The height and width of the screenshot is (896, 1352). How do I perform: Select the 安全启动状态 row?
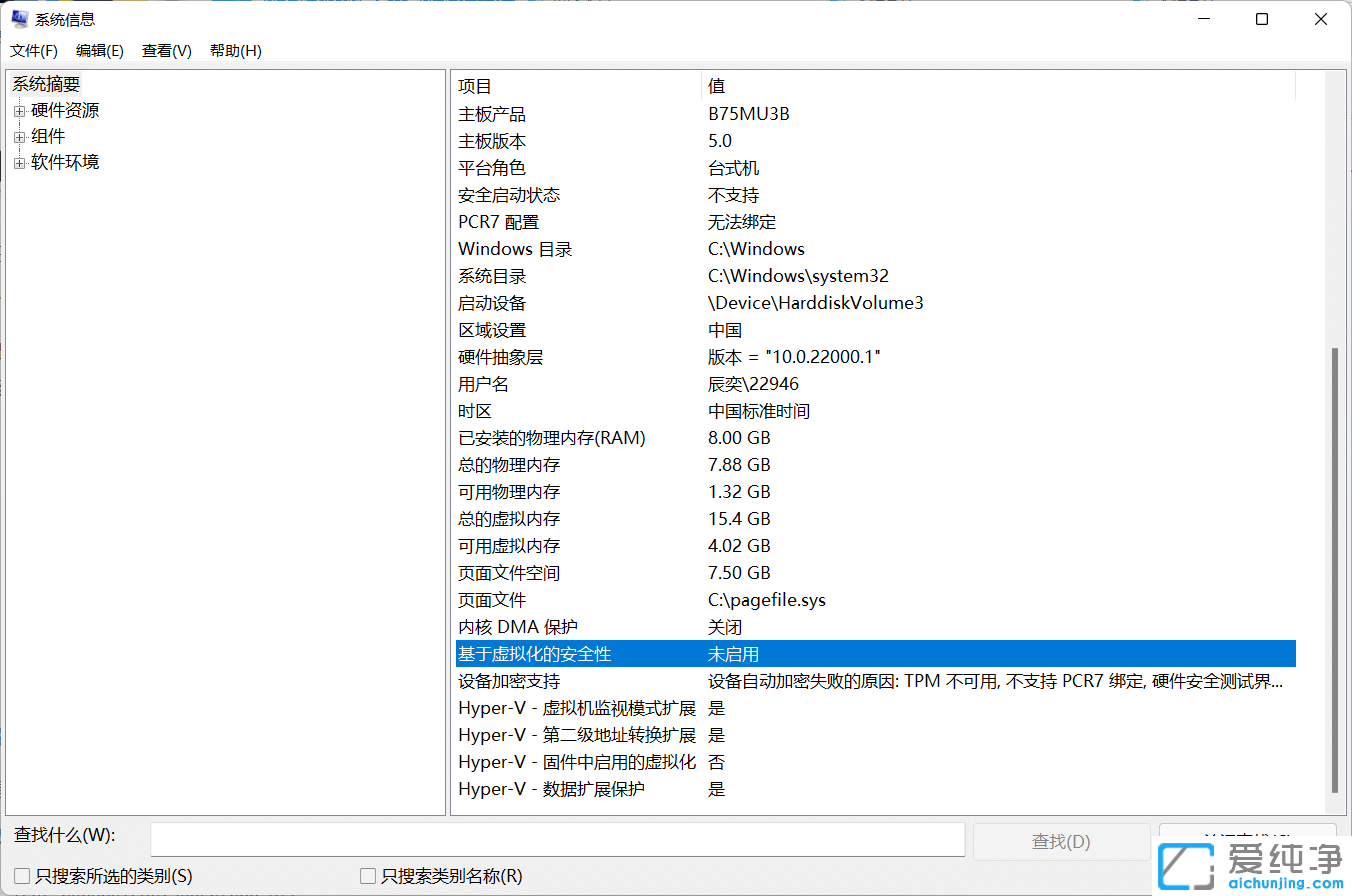click(x=875, y=195)
